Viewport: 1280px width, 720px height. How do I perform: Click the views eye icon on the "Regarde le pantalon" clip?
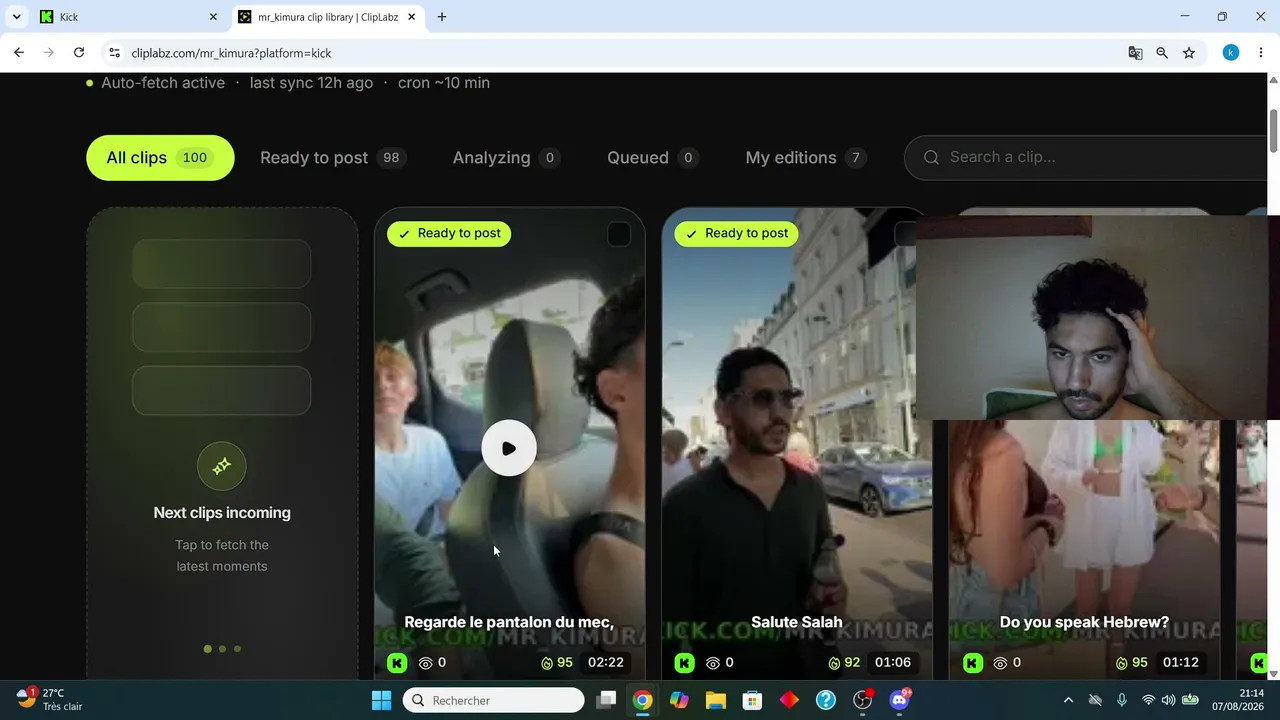(x=425, y=663)
